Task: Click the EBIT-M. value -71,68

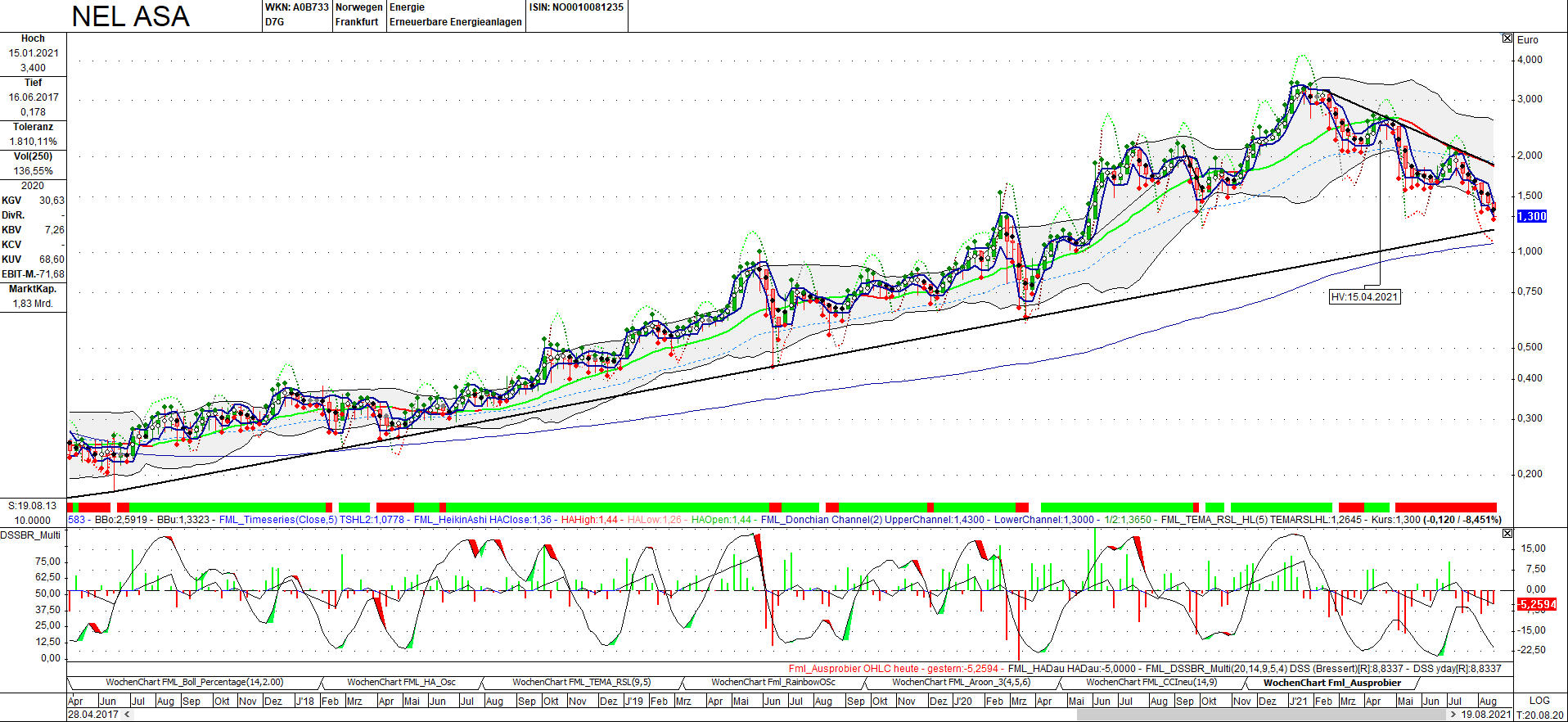Action: [x=51, y=274]
